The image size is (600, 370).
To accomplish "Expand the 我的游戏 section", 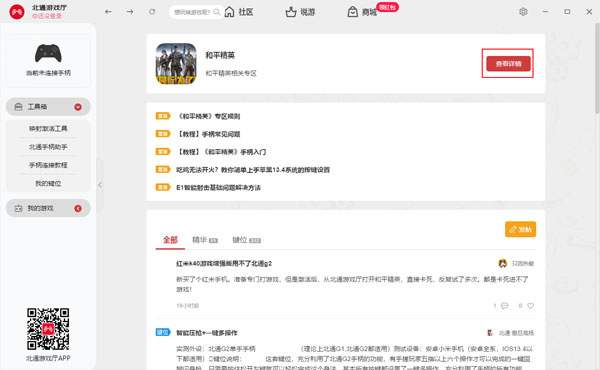I will click(48, 208).
